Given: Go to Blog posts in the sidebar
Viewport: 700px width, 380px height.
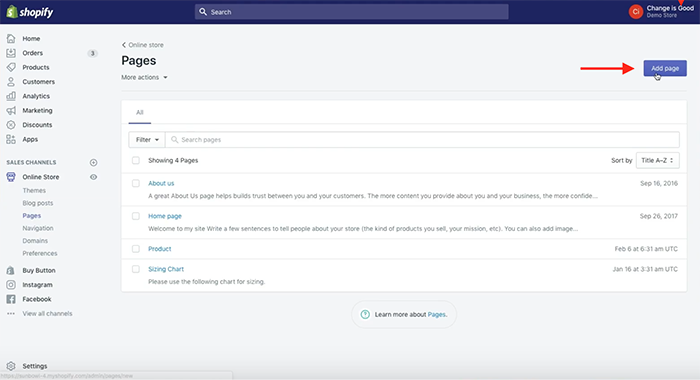Looking at the screenshot, I should 38,203.
